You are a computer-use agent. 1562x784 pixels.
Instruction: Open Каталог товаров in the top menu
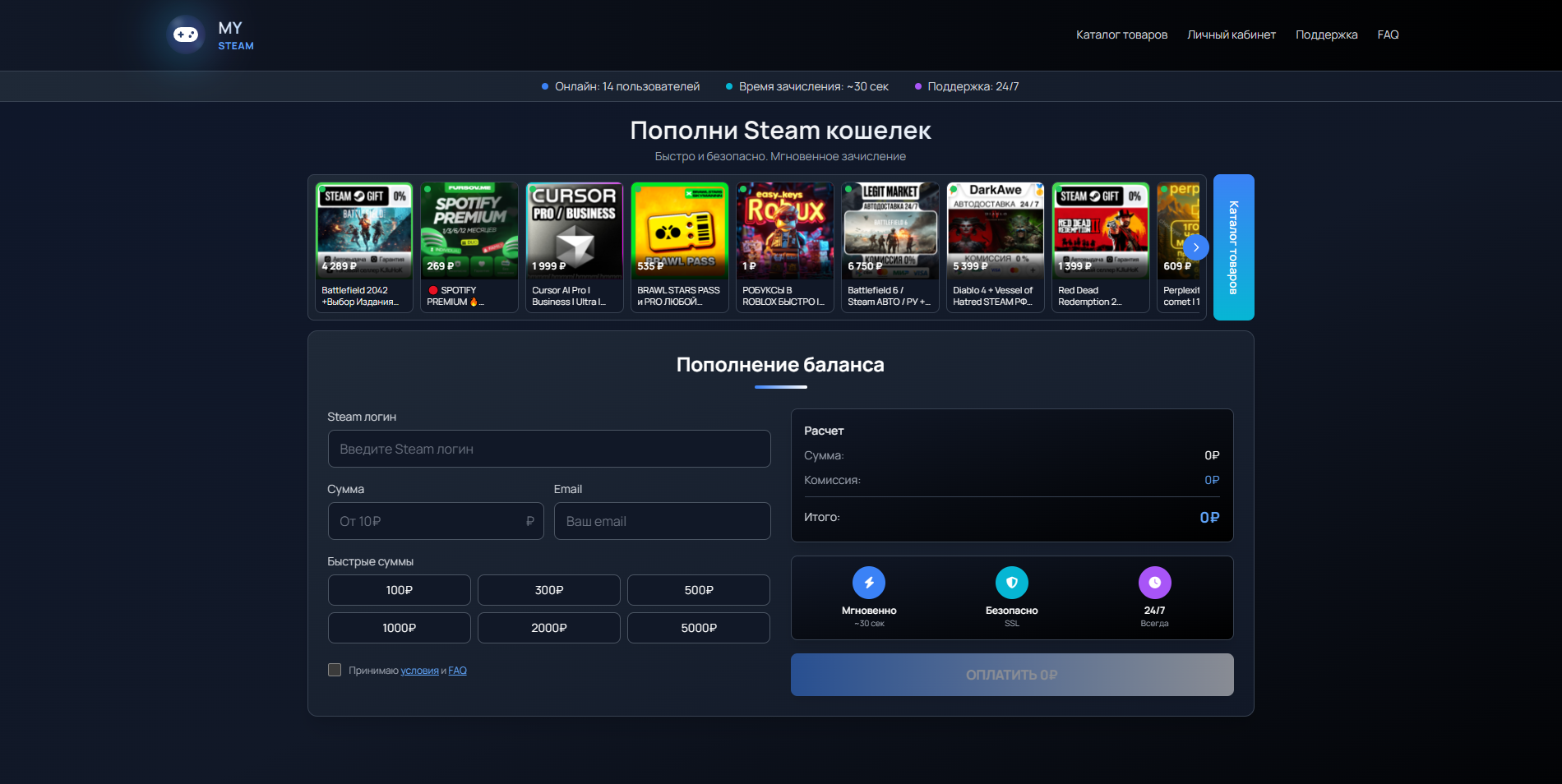[1121, 35]
